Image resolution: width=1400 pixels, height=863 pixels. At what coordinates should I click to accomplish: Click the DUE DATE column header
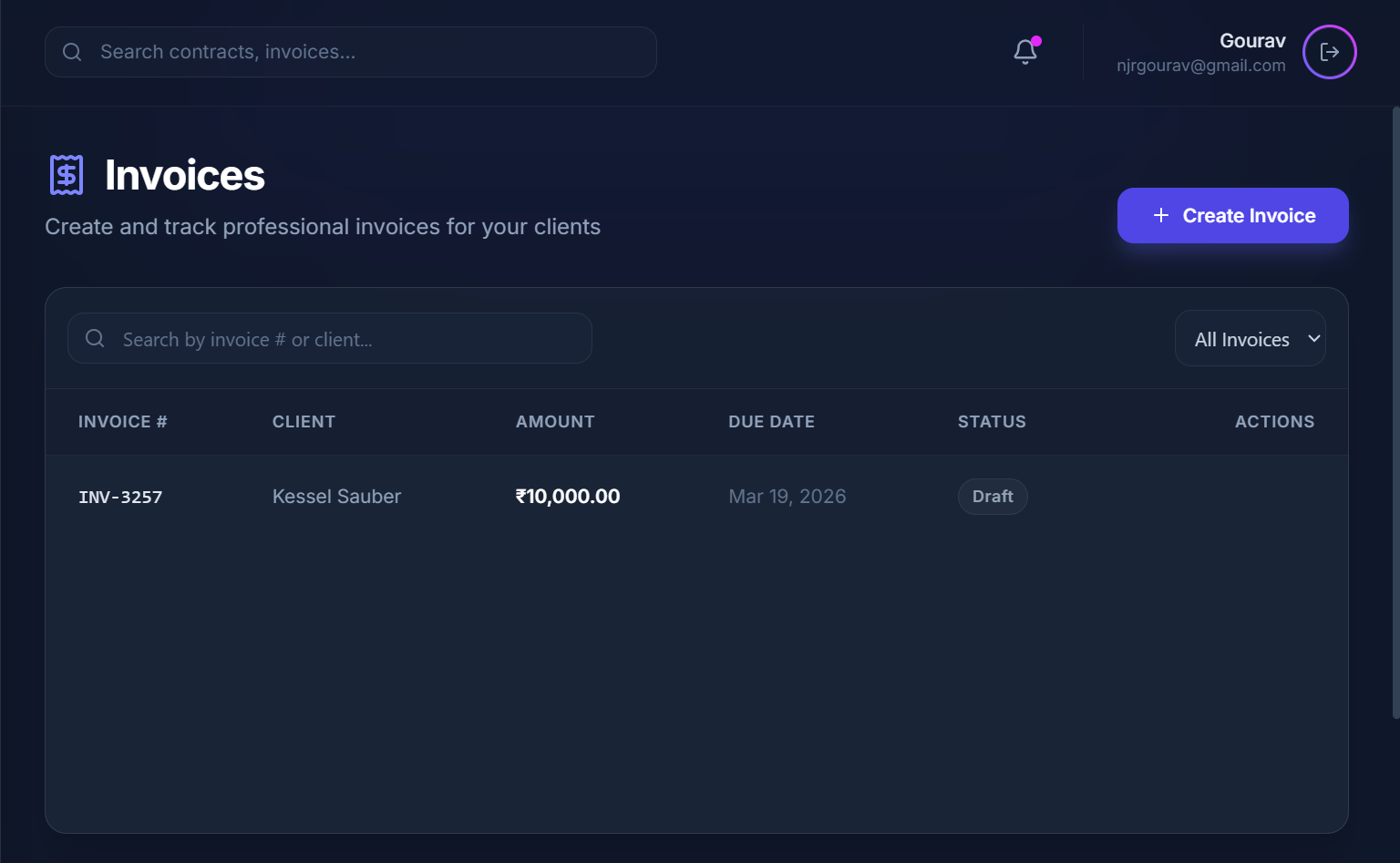771,421
